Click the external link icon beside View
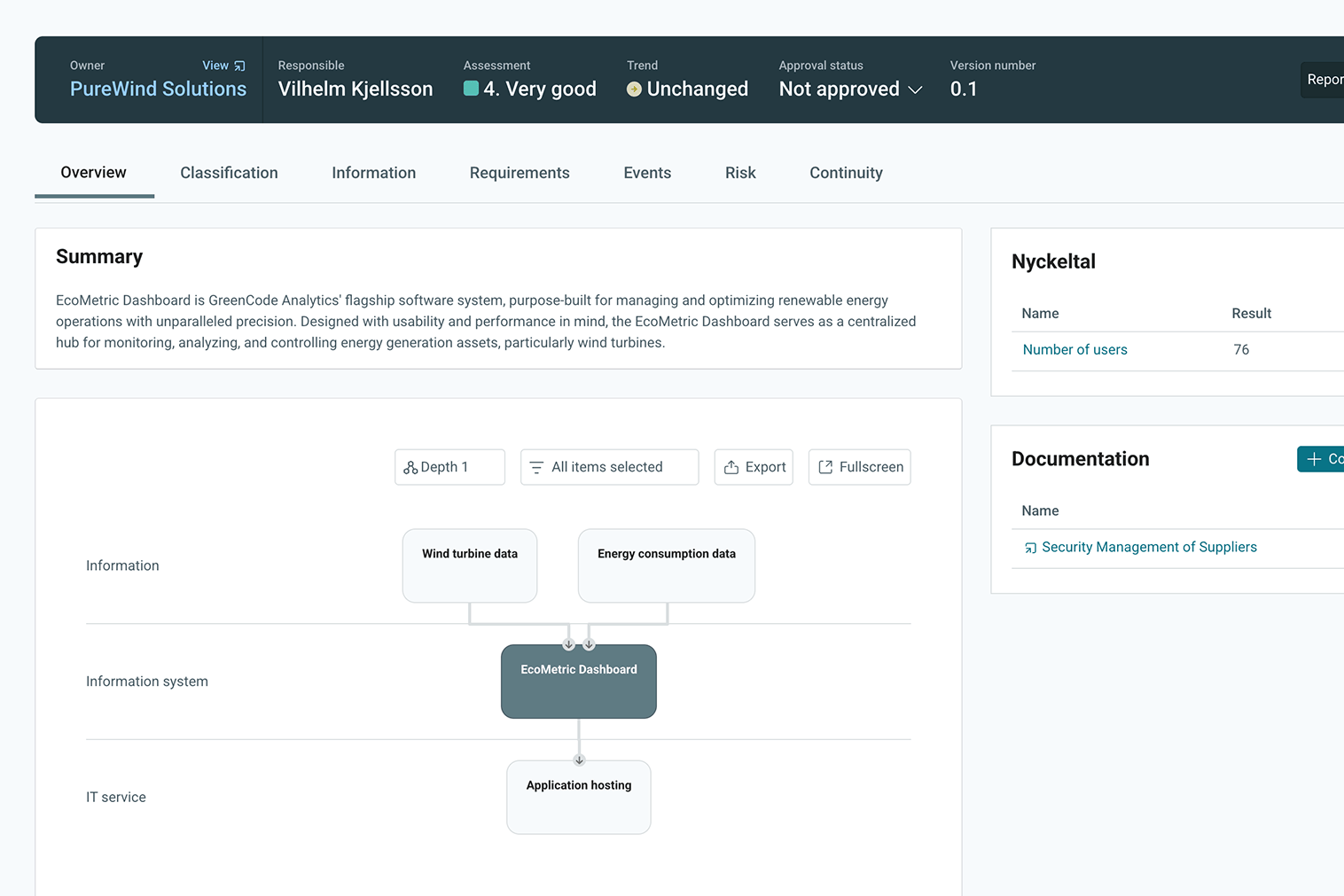Screen dimensions: 1344x896 click(x=239, y=66)
